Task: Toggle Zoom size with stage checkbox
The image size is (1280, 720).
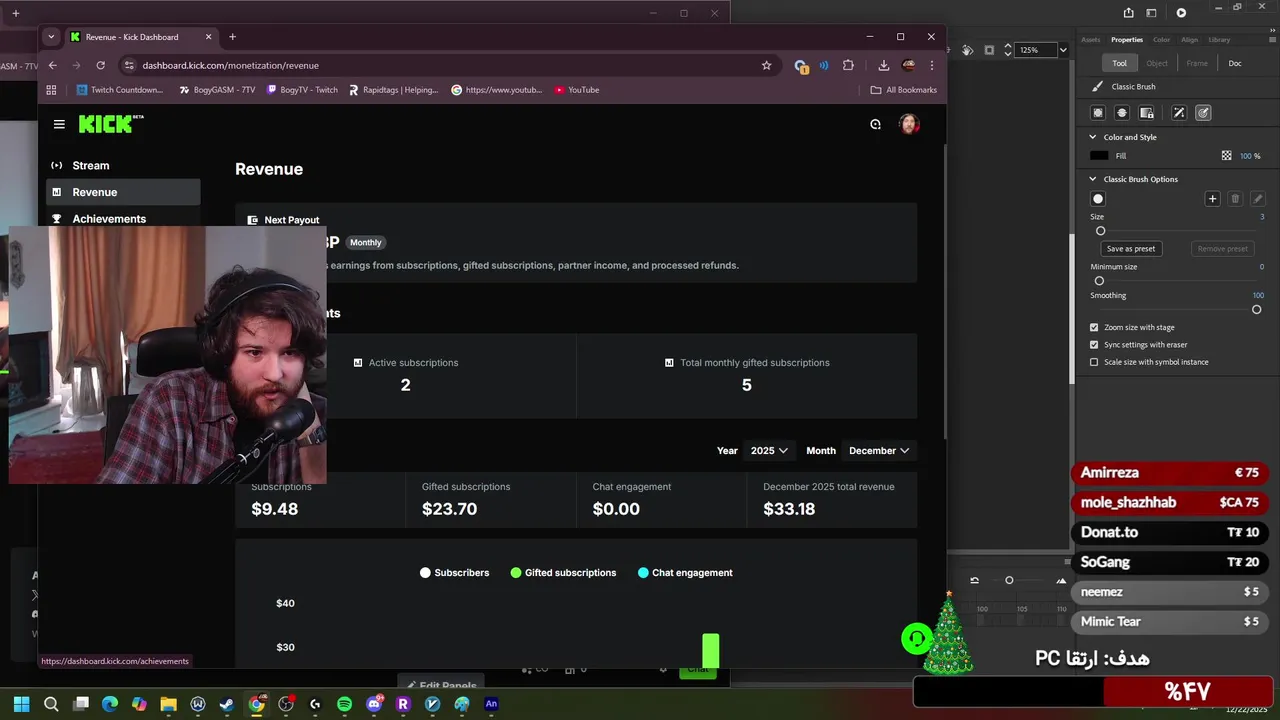Action: 1094,328
